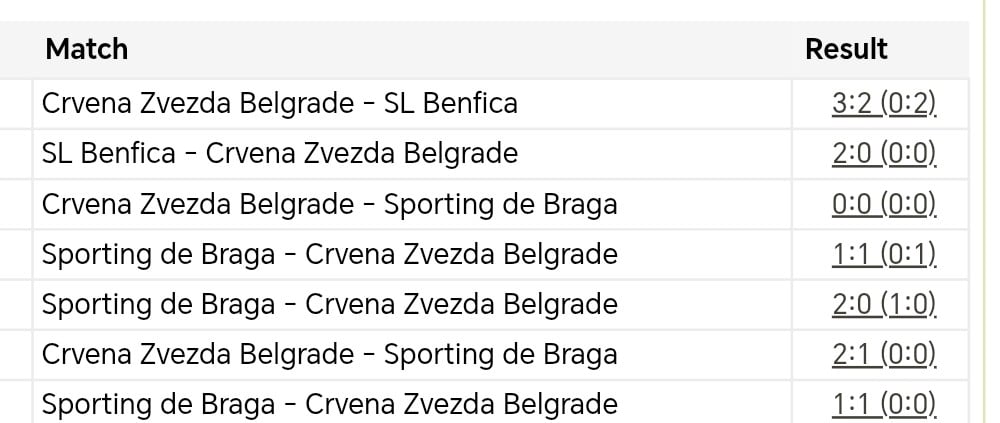Select the Crvena Zvezda Belgrade - SL Benfica match
The image size is (1000, 423).
pyautogui.click(x=279, y=103)
